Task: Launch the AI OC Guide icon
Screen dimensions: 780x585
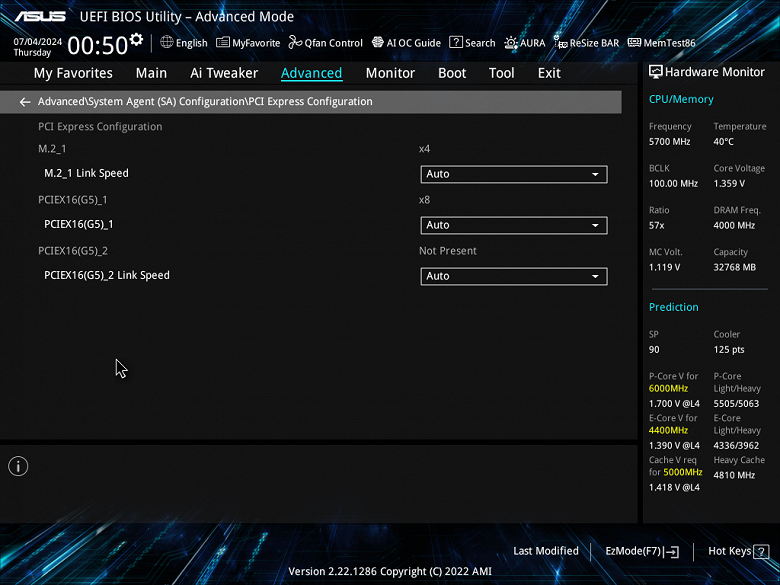Action: click(x=378, y=42)
